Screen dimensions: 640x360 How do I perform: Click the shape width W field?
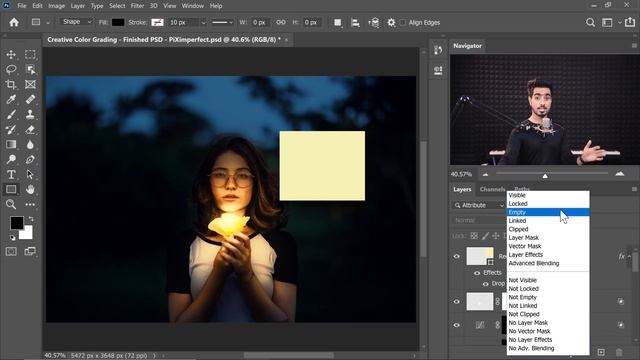point(260,22)
